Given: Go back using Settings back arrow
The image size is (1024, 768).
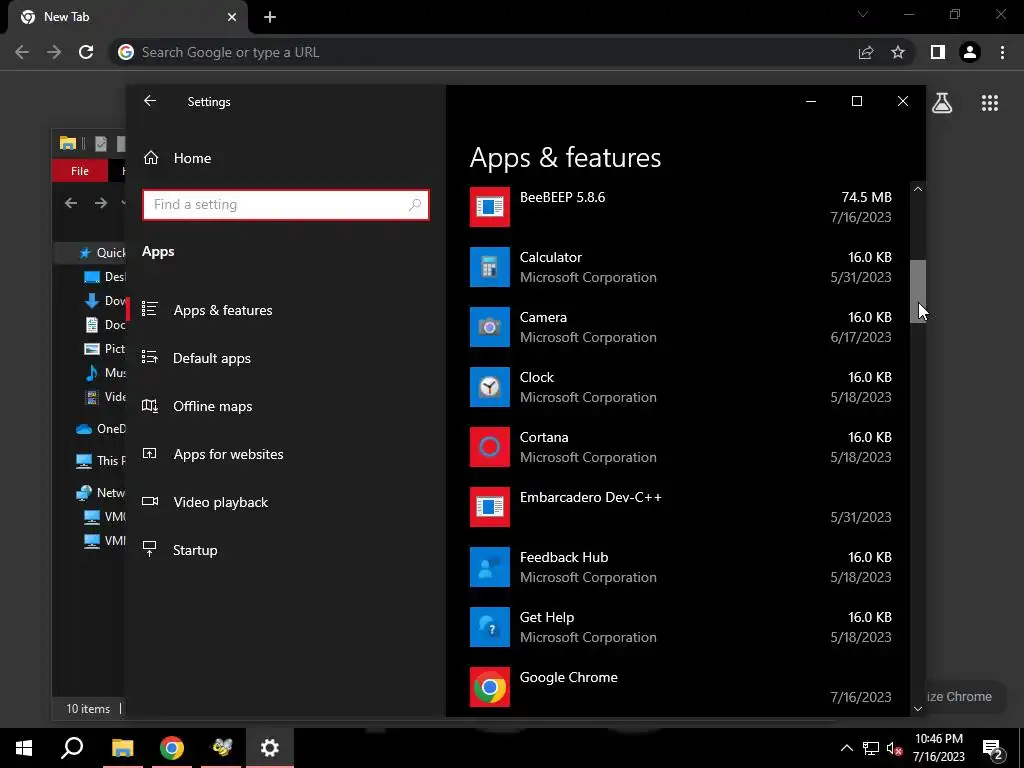Looking at the screenshot, I should (150, 101).
